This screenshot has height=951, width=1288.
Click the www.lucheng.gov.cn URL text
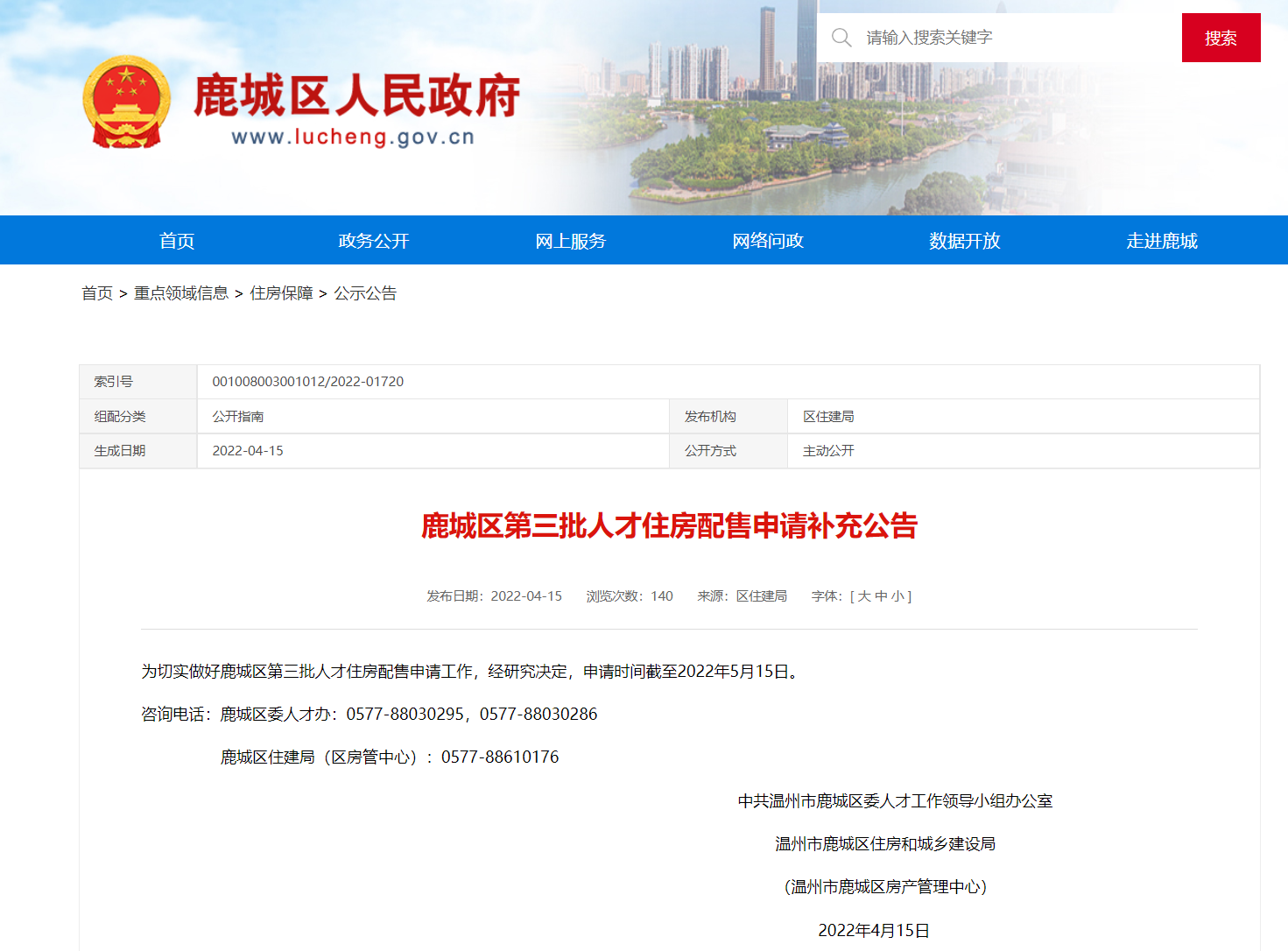tap(353, 137)
